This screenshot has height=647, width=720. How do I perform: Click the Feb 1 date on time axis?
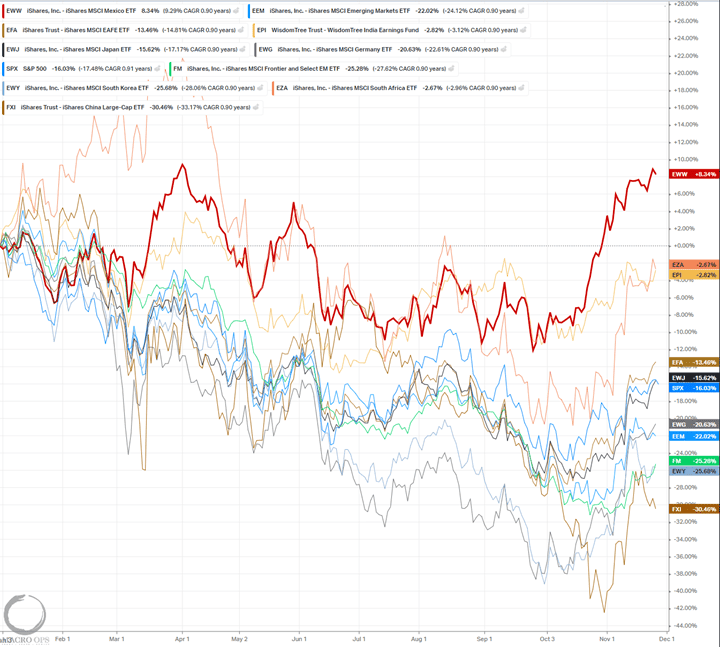coord(62,639)
